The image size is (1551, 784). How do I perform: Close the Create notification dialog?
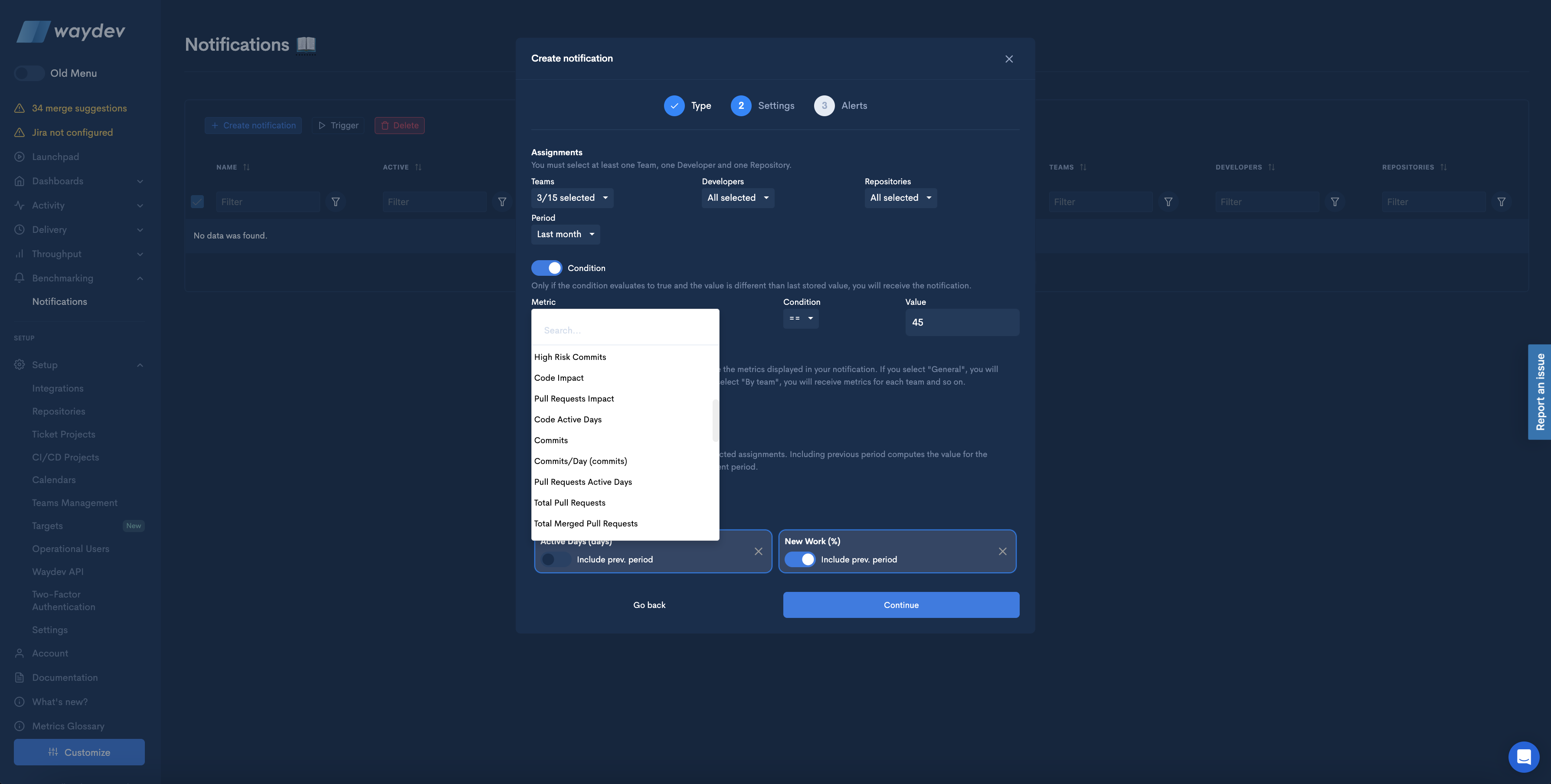coord(1008,59)
